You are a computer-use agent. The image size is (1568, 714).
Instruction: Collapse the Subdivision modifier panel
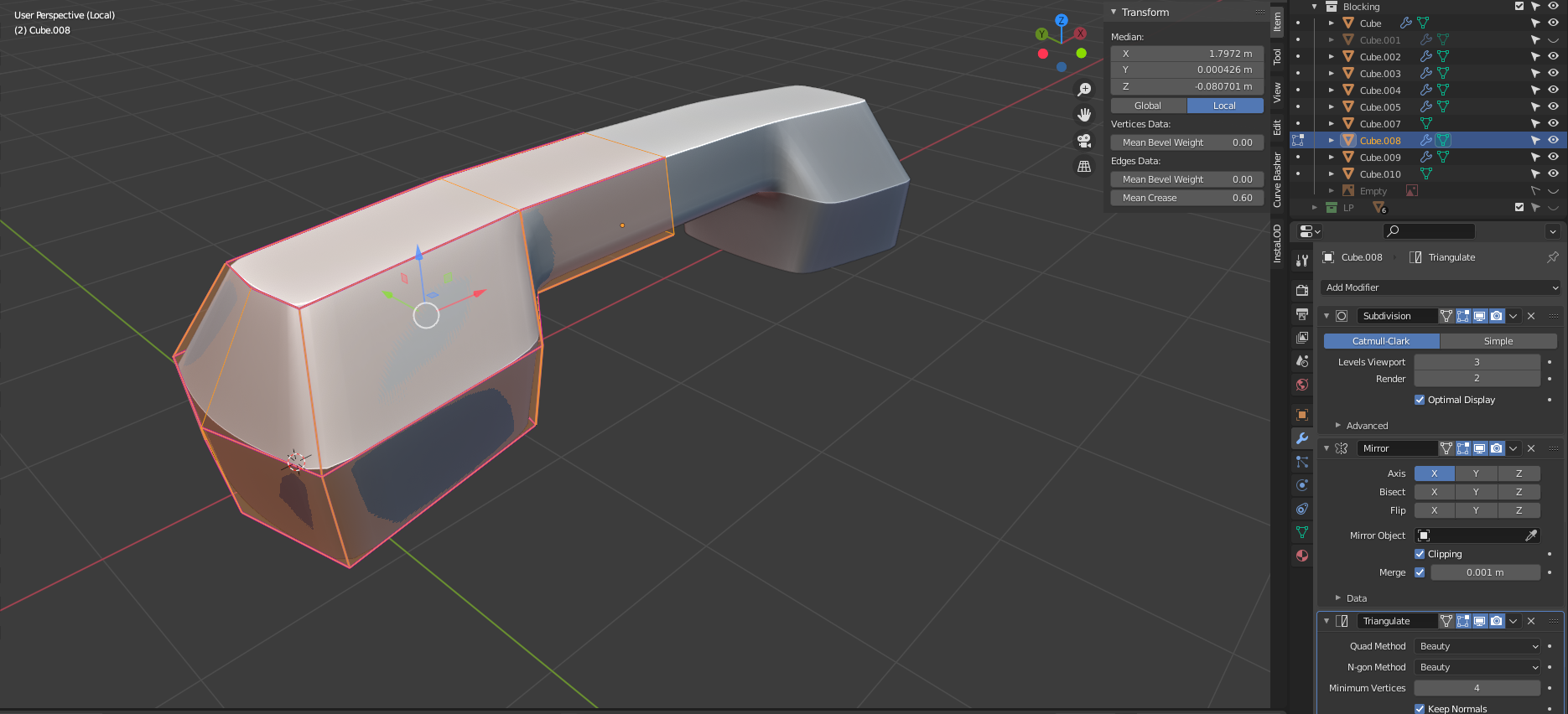[1327, 316]
